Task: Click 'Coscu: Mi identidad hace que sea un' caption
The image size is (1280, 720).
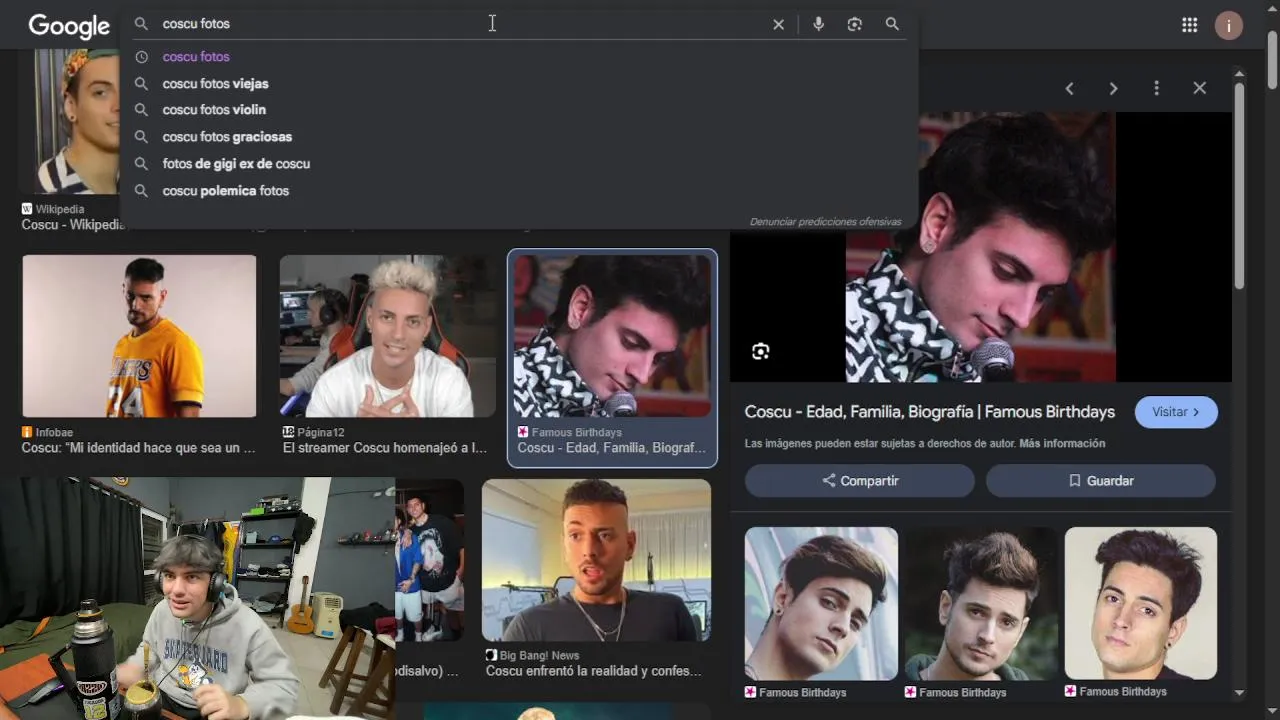Action: click(138, 448)
